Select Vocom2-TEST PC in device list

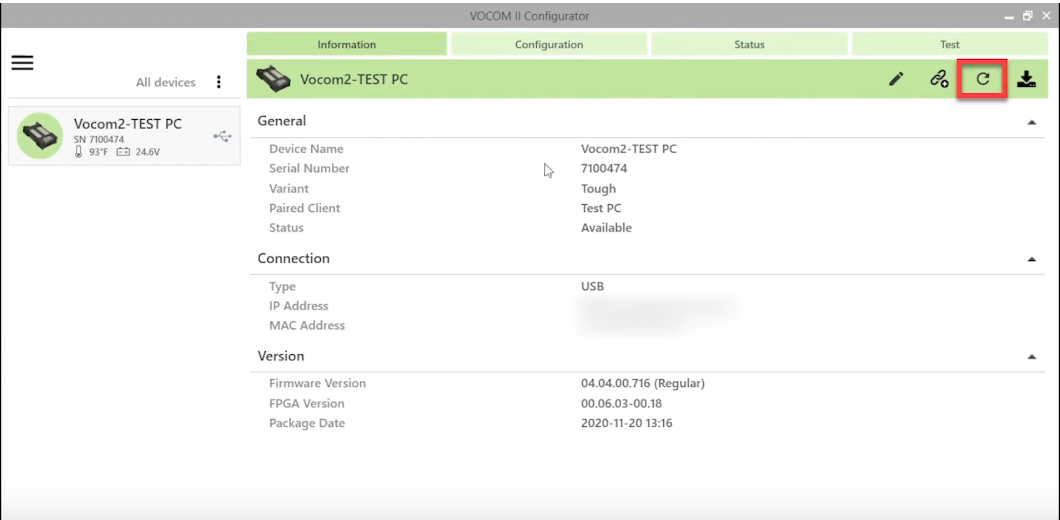(x=124, y=136)
